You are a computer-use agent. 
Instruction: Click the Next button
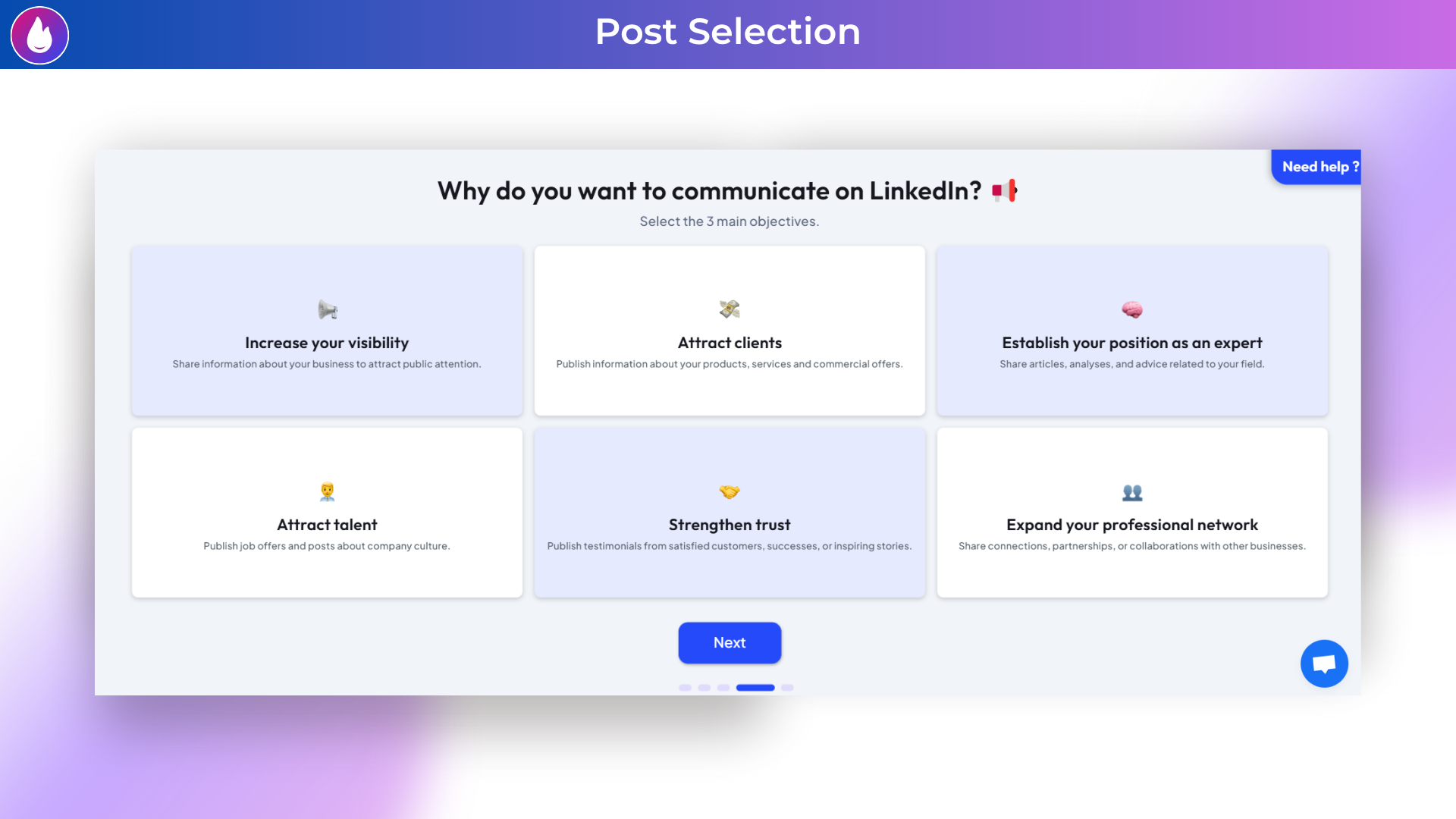730,642
